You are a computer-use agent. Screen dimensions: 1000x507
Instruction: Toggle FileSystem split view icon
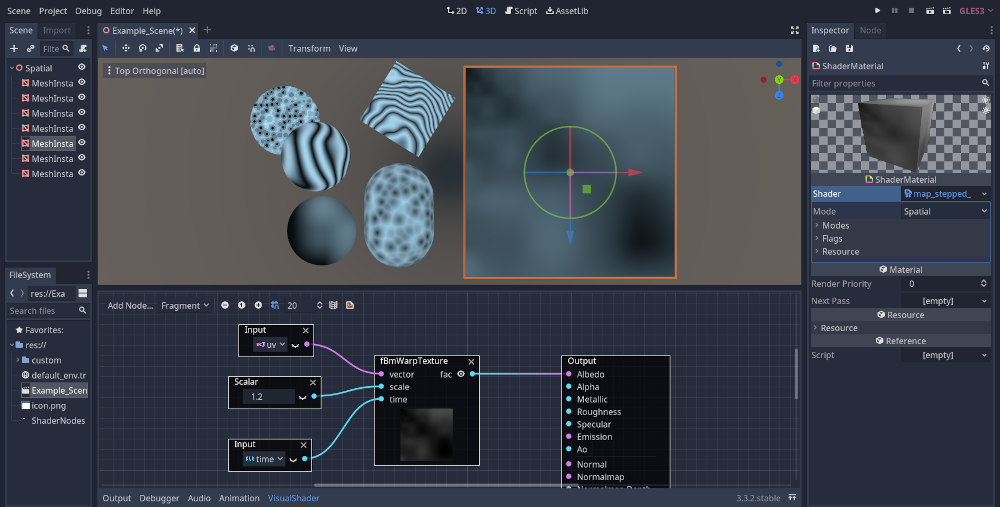(83, 293)
